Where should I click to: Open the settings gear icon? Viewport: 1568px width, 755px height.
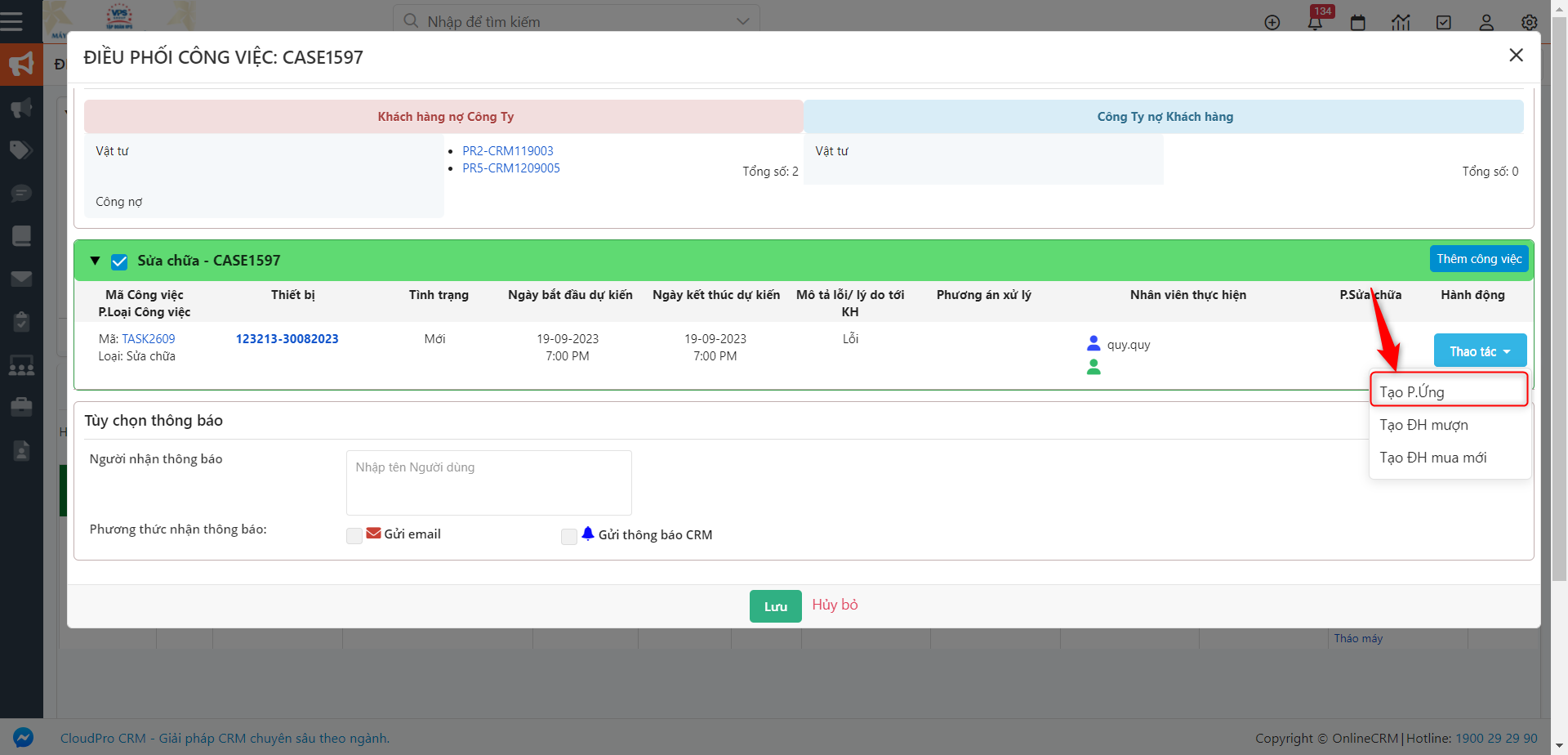[1530, 22]
